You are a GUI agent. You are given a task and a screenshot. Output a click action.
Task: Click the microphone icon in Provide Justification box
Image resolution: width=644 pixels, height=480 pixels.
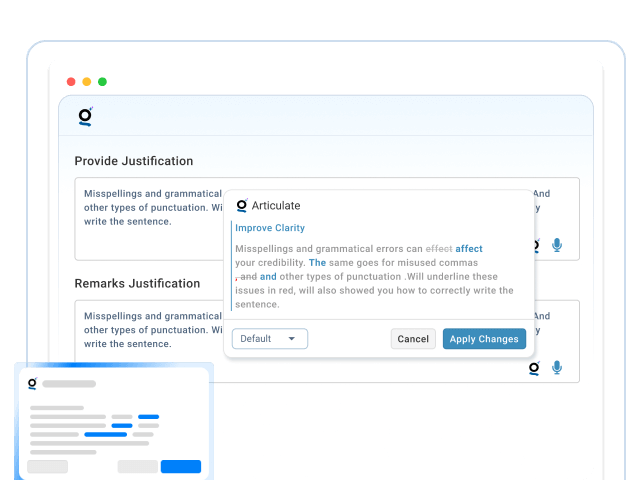(x=557, y=245)
